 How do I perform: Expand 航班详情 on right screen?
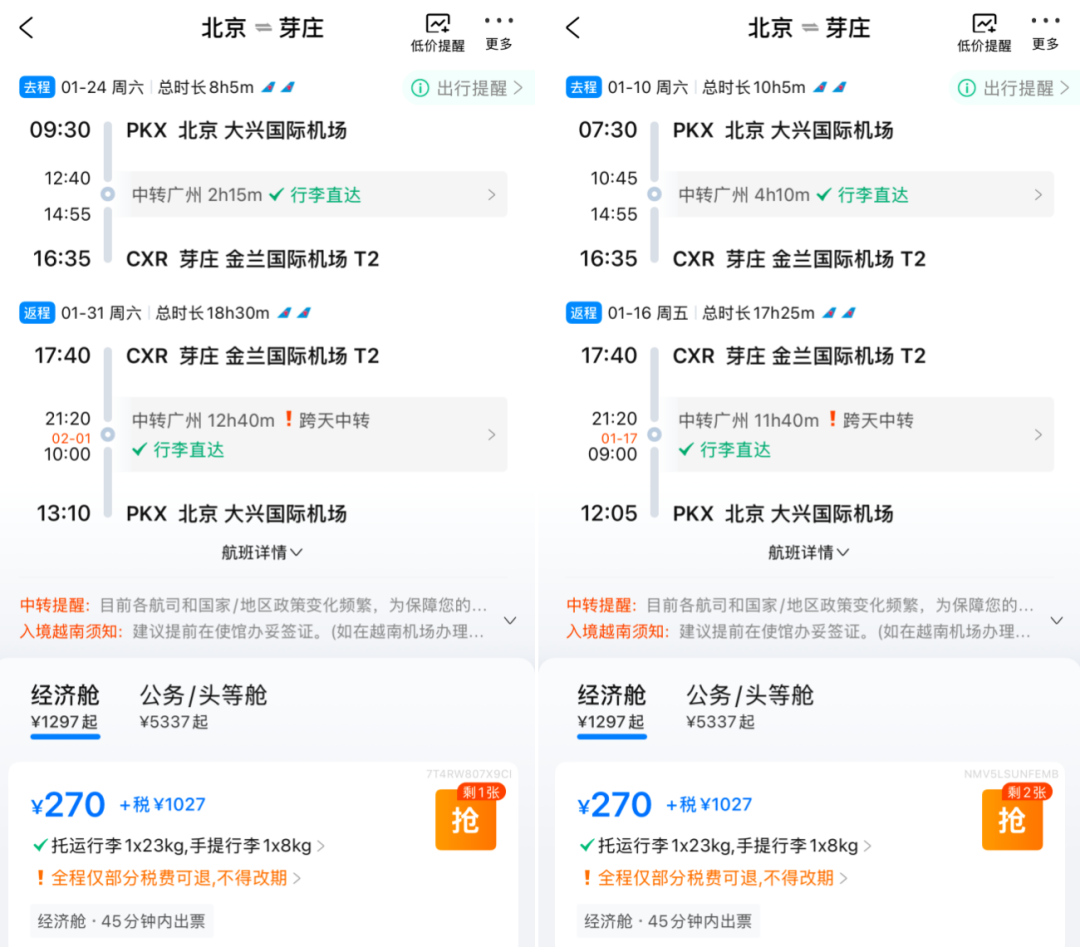[x=809, y=552]
